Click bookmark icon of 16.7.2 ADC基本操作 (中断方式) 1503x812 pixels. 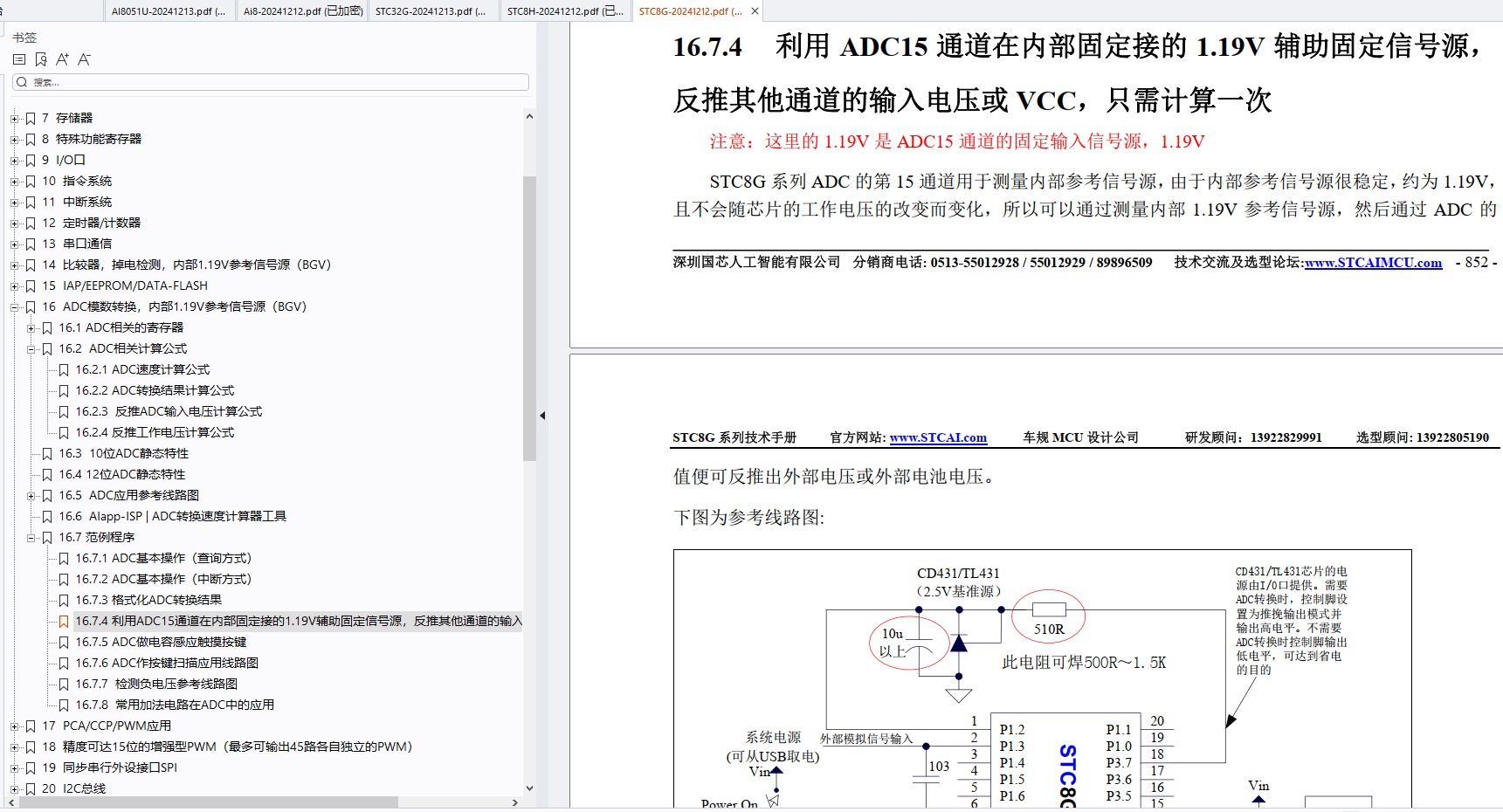64,579
